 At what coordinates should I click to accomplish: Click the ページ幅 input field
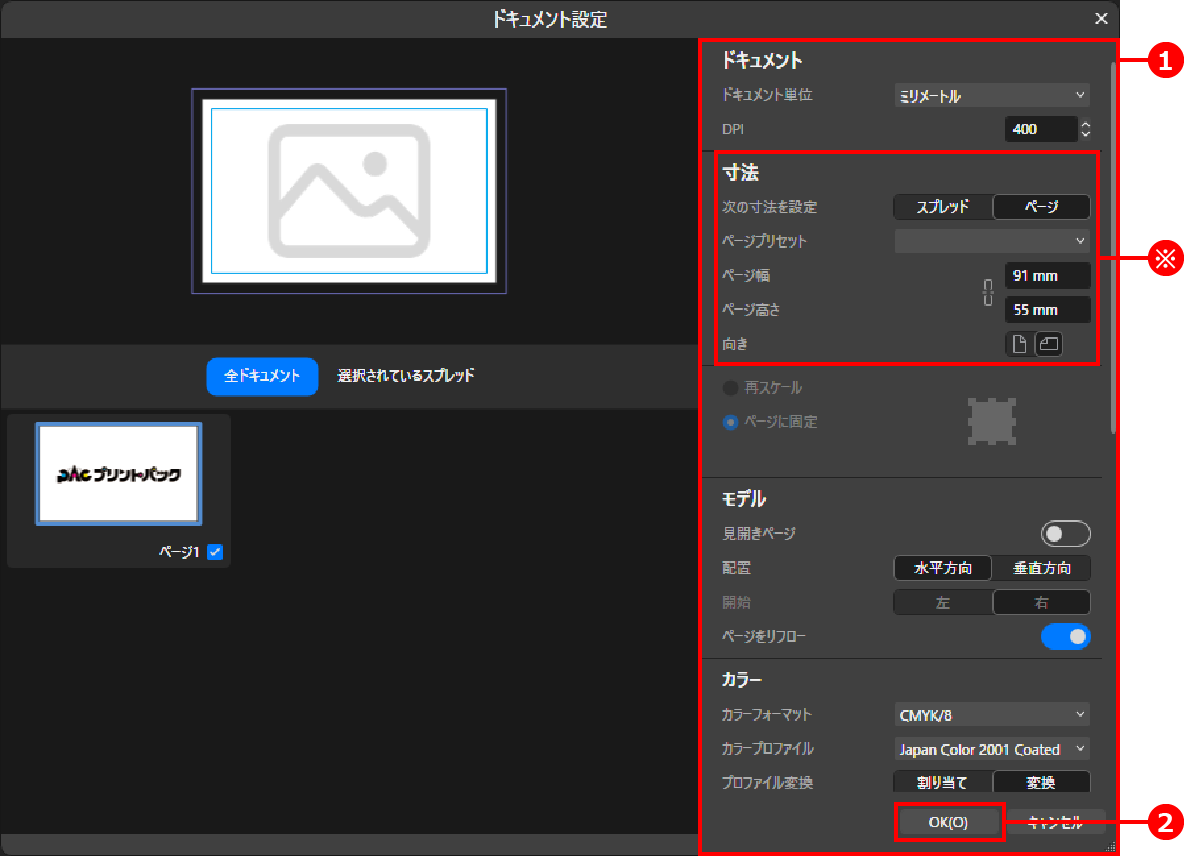pyautogui.click(x=1046, y=276)
